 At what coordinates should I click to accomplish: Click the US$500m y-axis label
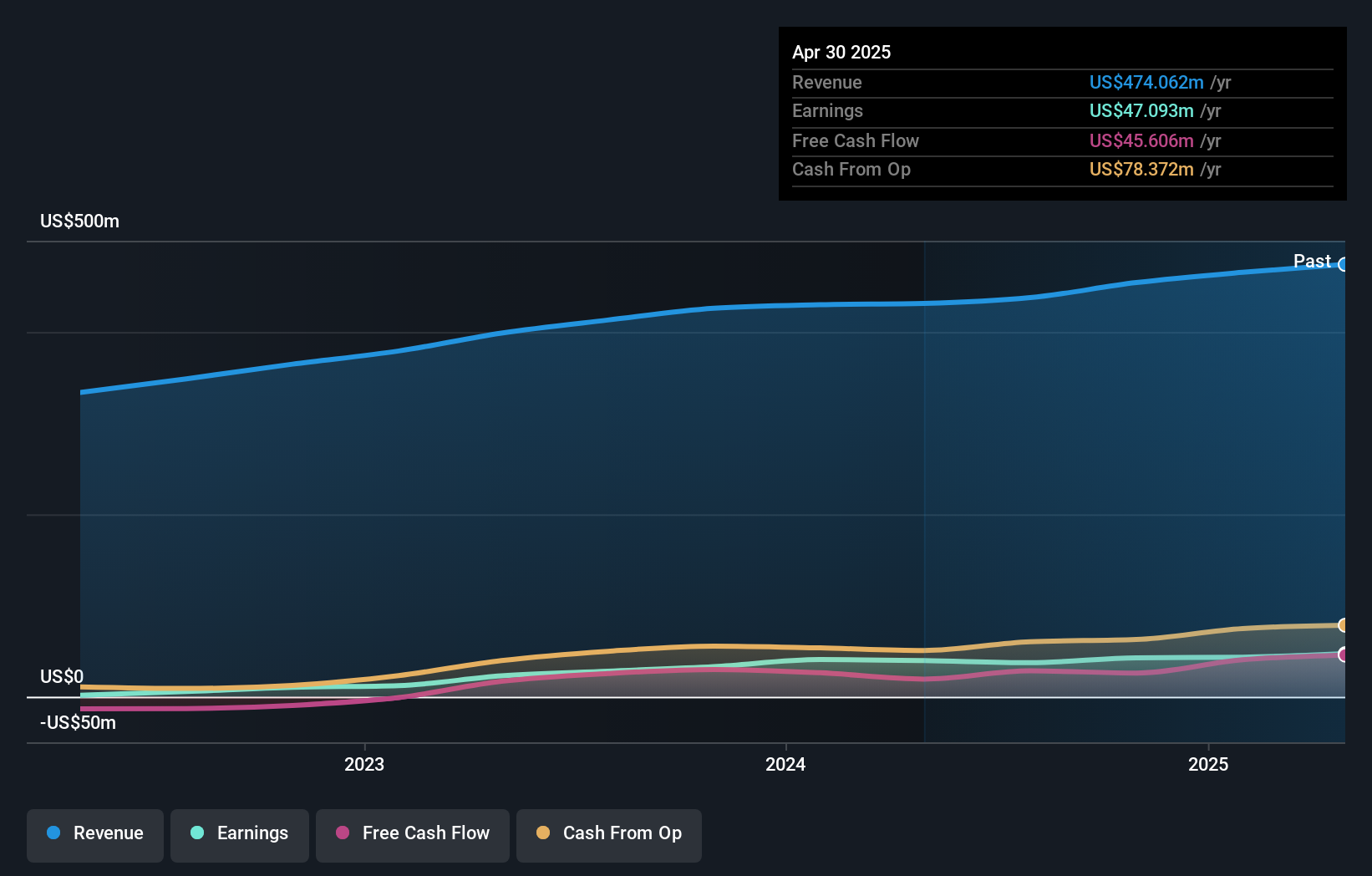coord(79,221)
